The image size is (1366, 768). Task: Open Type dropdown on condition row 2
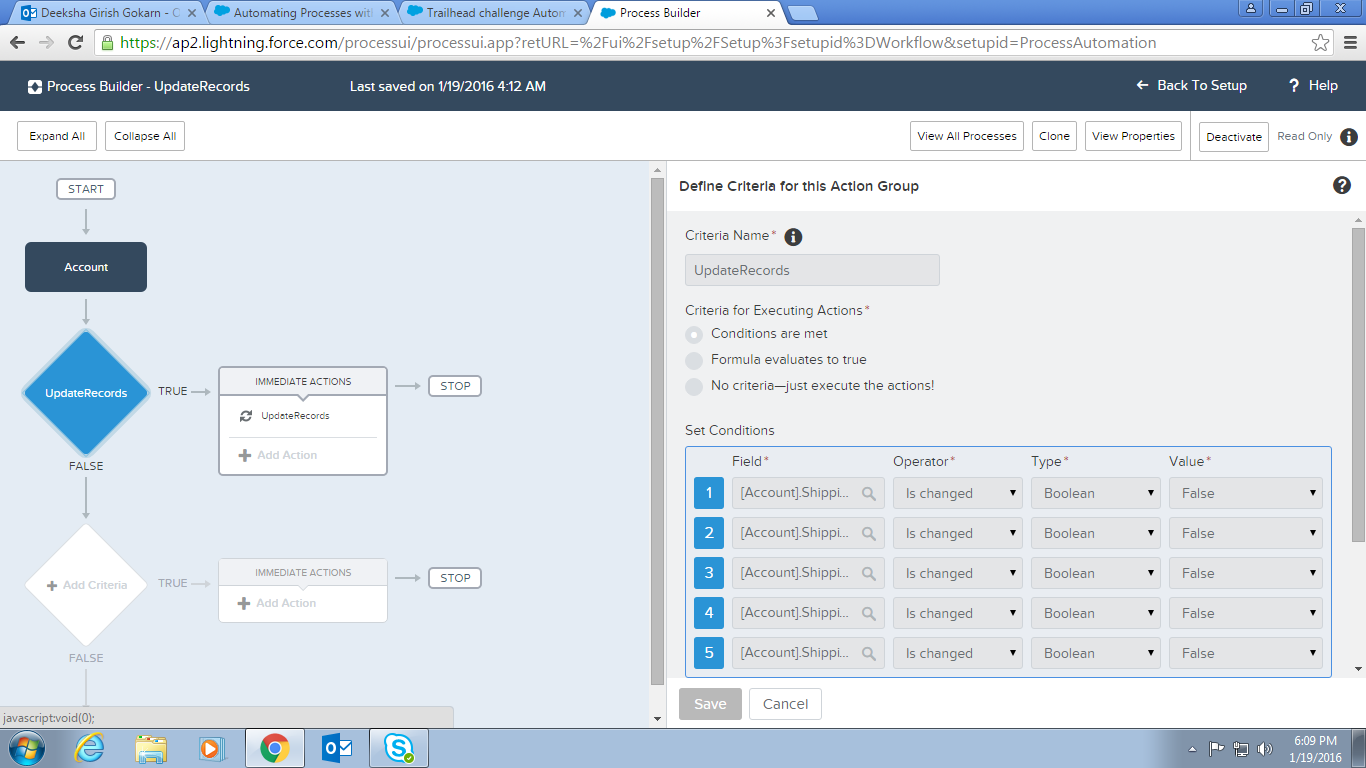click(x=1096, y=533)
